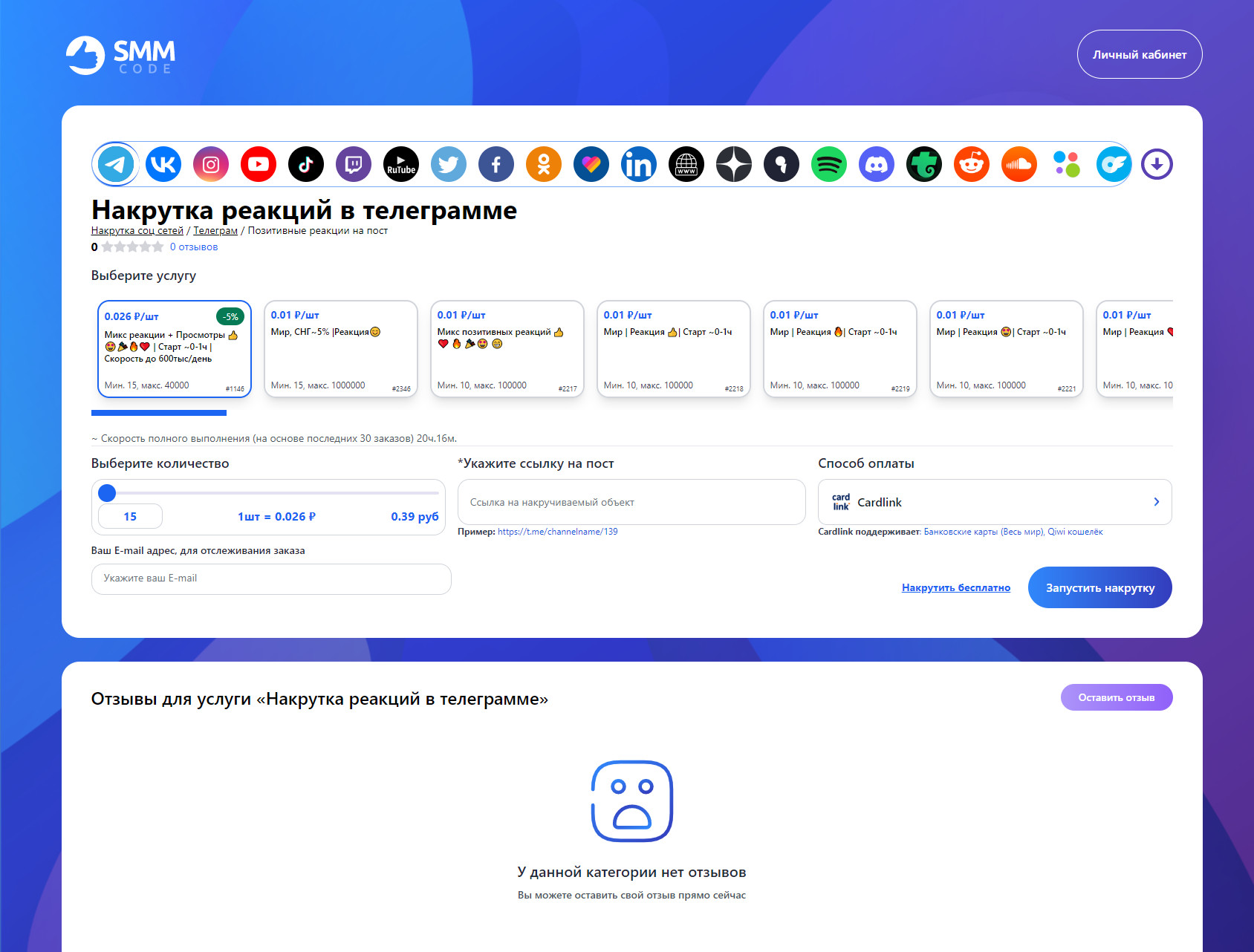Switch to the YouTube services icon

pos(259,164)
